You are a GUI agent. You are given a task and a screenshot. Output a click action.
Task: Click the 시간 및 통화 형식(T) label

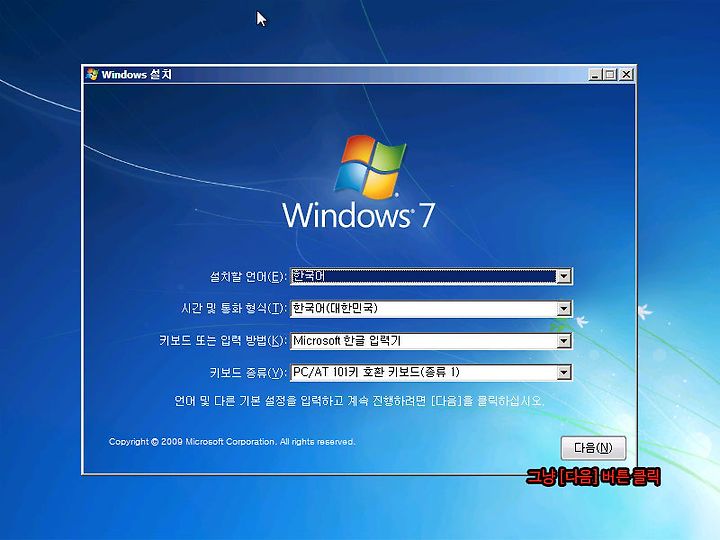[x=234, y=308]
